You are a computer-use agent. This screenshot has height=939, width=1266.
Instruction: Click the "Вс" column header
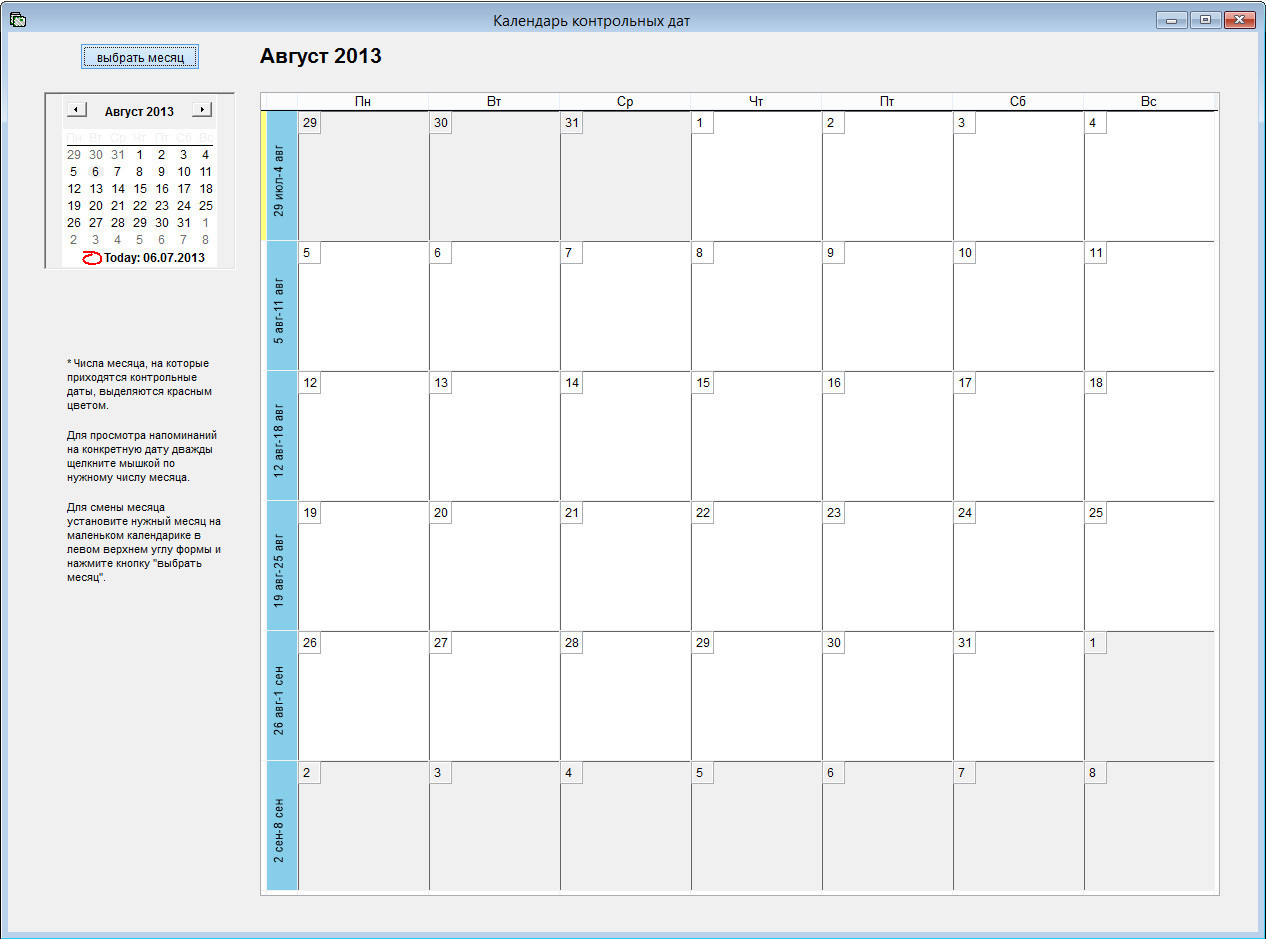[1149, 102]
